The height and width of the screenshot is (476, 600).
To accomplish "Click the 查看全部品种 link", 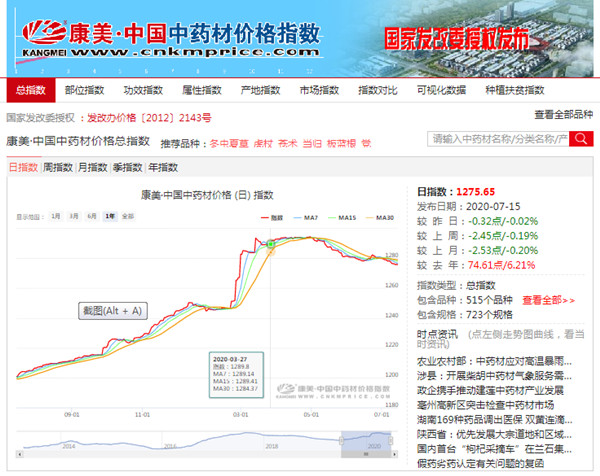I will 564,114.
